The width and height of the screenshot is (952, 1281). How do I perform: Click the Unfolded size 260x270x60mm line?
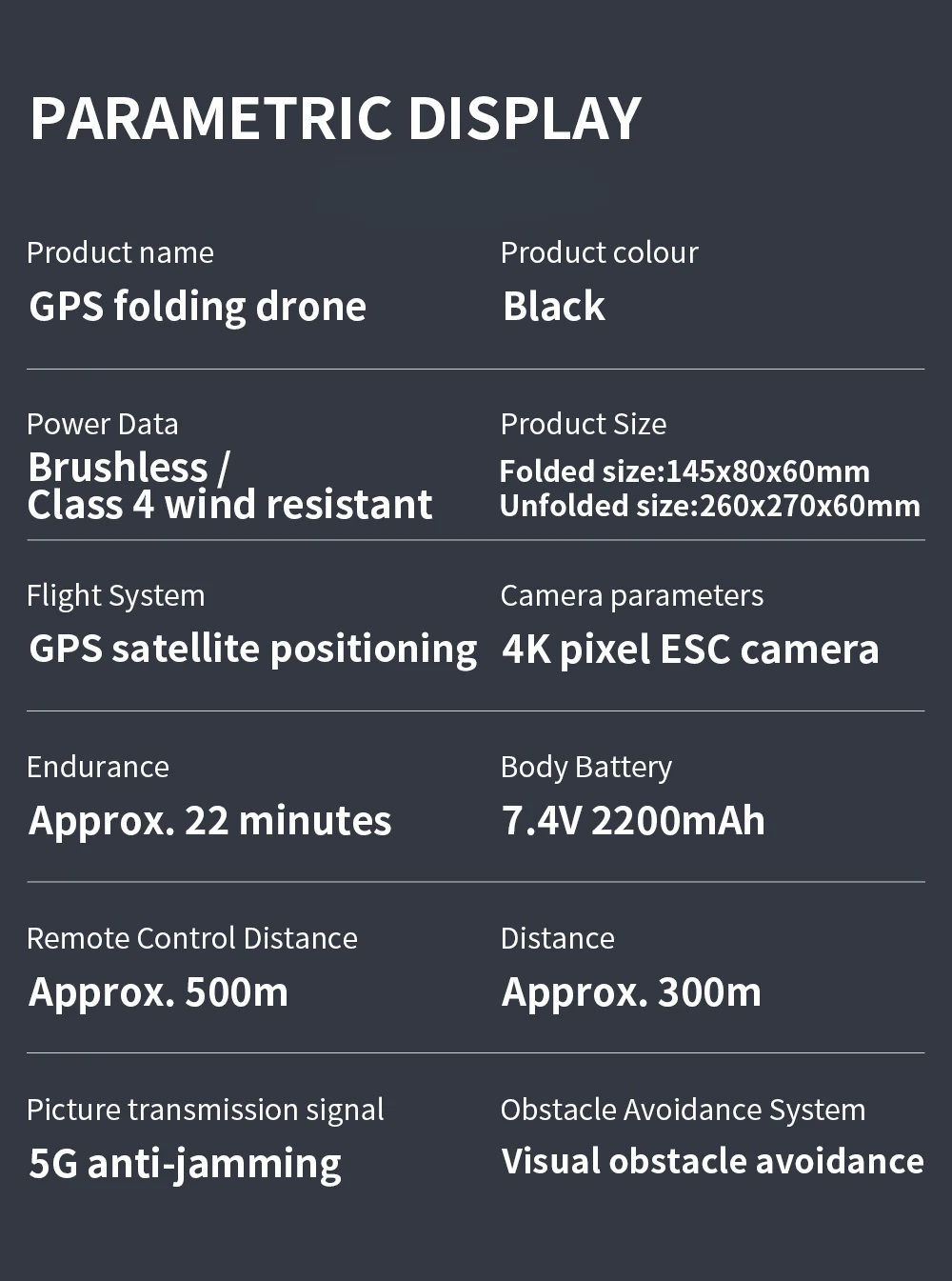tap(710, 506)
